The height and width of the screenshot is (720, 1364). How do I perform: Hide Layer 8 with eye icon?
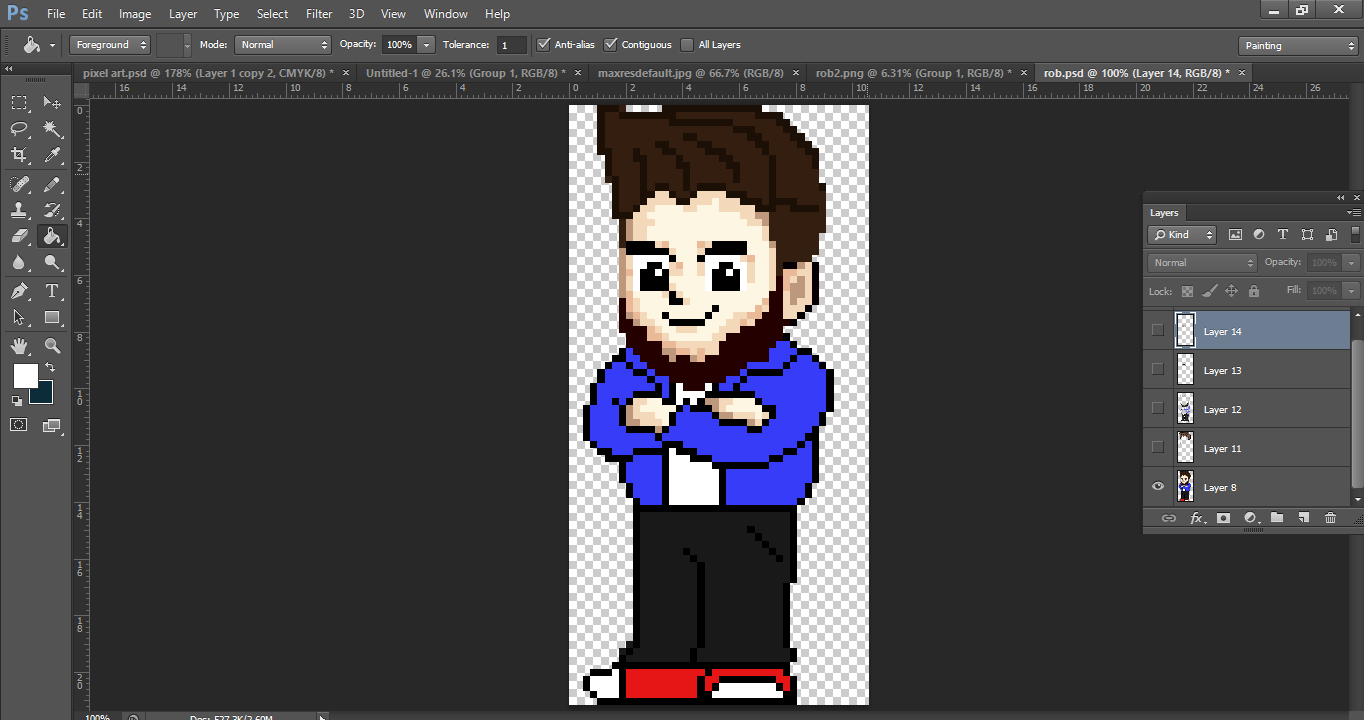[1158, 487]
